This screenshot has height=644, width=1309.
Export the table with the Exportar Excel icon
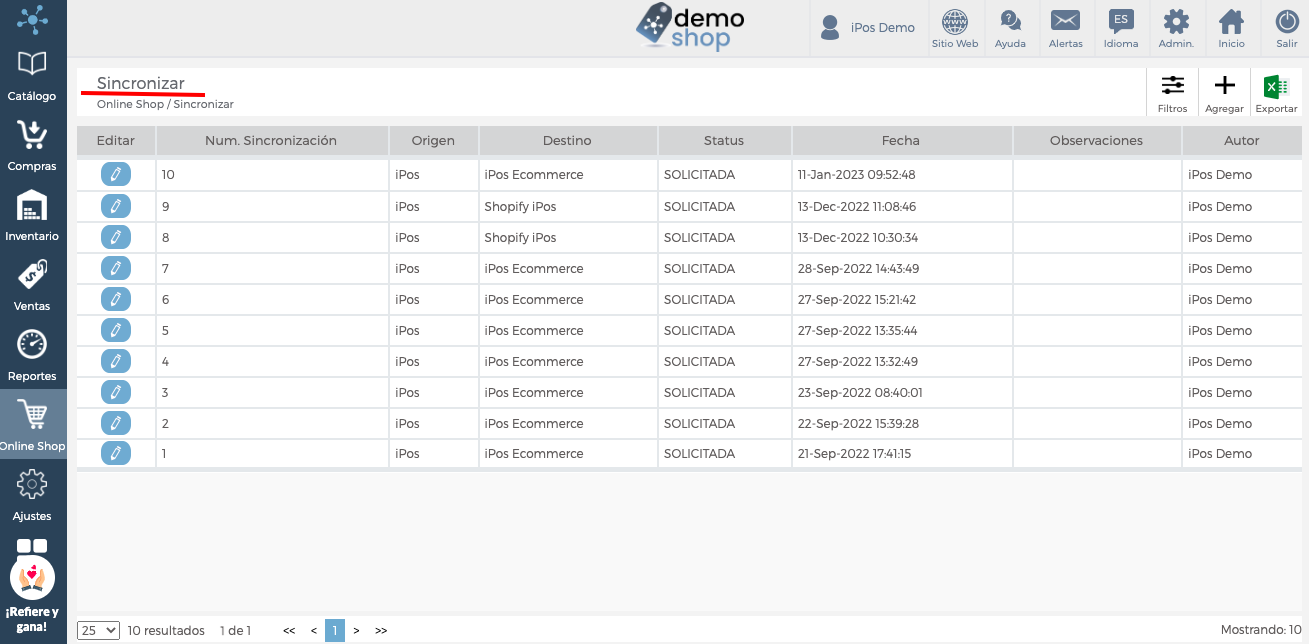[x=1276, y=93]
